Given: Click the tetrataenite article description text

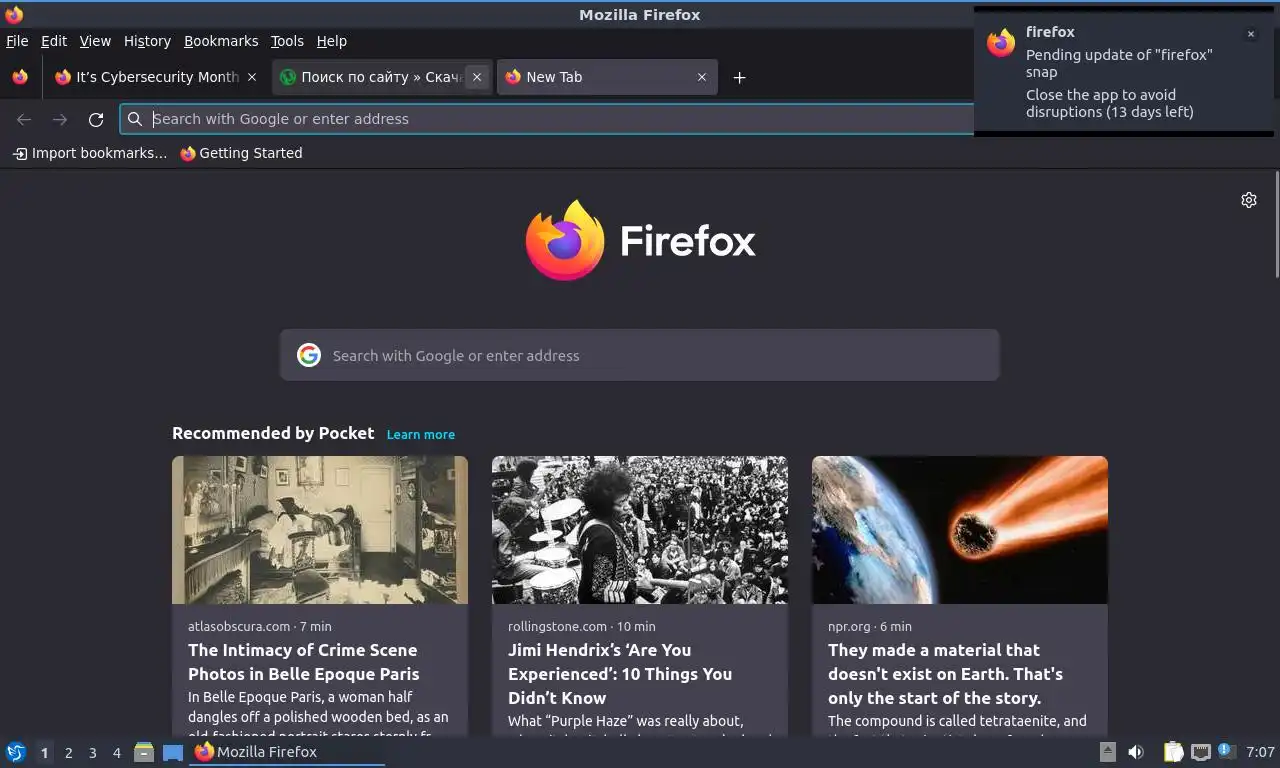Looking at the screenshot, I should click(x=957, y=724).
